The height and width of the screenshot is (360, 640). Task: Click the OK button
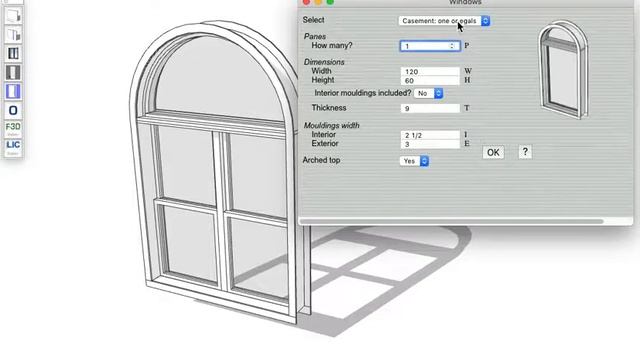(x=493, y=153)
